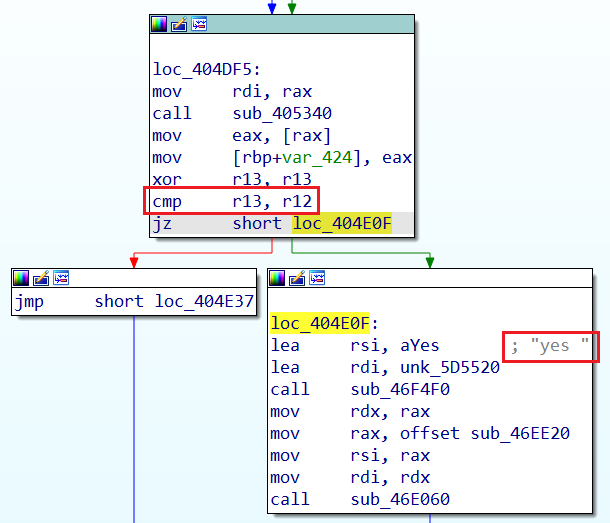The width and height of the screenshot is (610, 523).
Task: Select xor r13, r13 instruction
Action: coord(232,179)
